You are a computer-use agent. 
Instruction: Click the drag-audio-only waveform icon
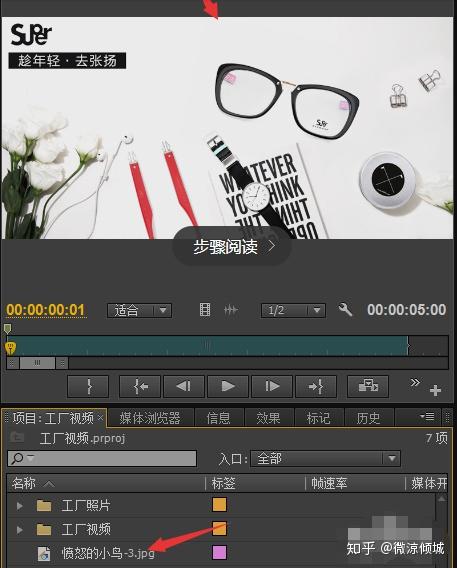[x=231, y=310]
